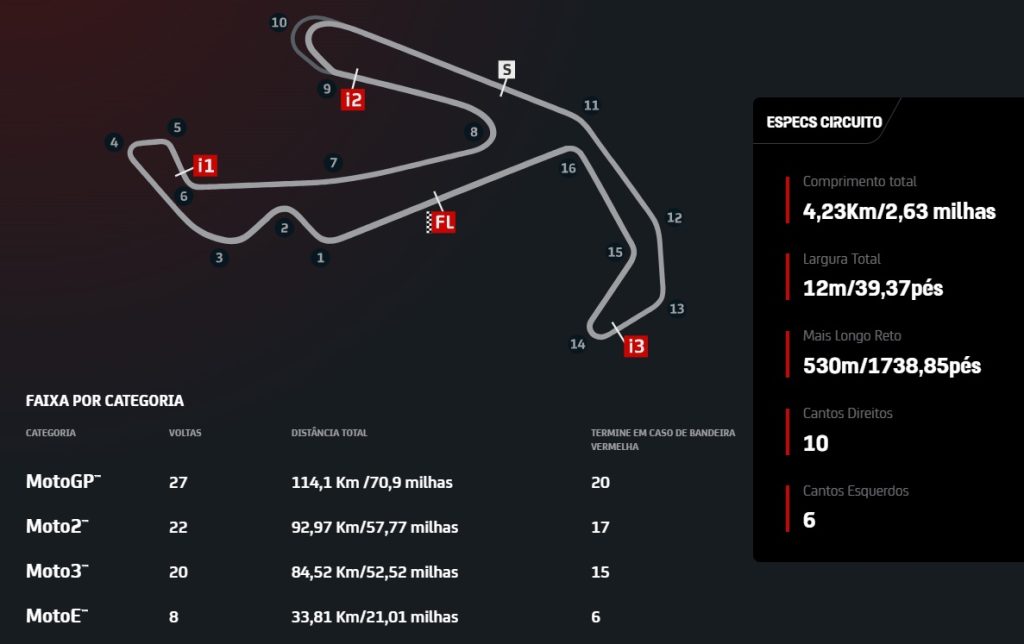
Task: Click the S speed trap marker
Action: [x=507, y=69]
